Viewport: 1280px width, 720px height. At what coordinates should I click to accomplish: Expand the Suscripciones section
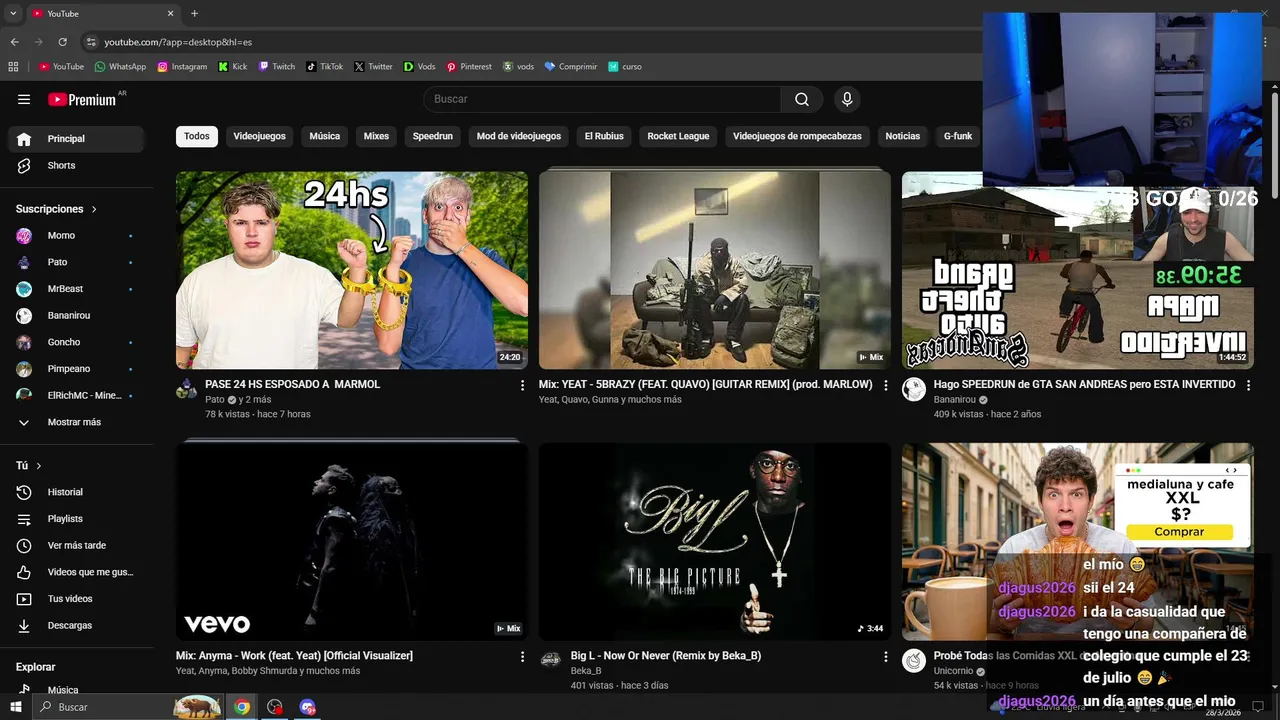pos(56,209)
